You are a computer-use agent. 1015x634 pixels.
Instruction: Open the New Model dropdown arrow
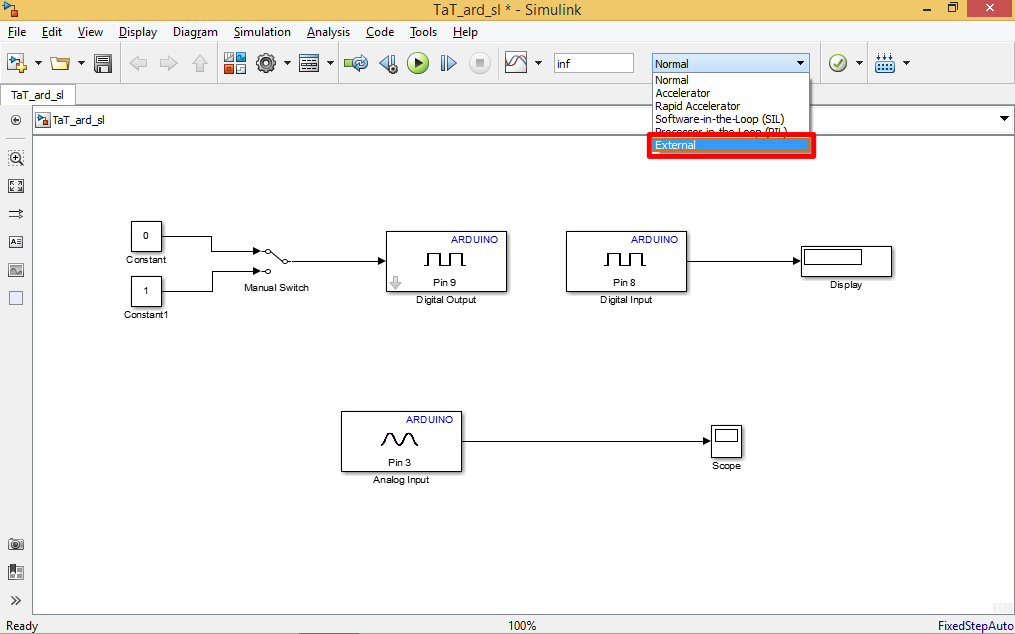38,63
